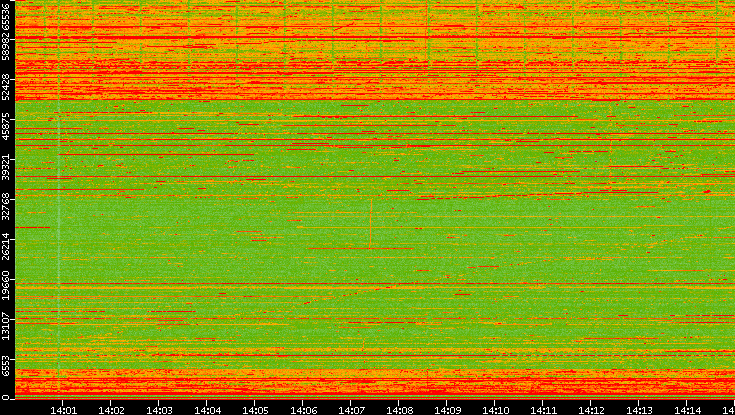Select the 32768 label on the vertical axis

[7, 206]
